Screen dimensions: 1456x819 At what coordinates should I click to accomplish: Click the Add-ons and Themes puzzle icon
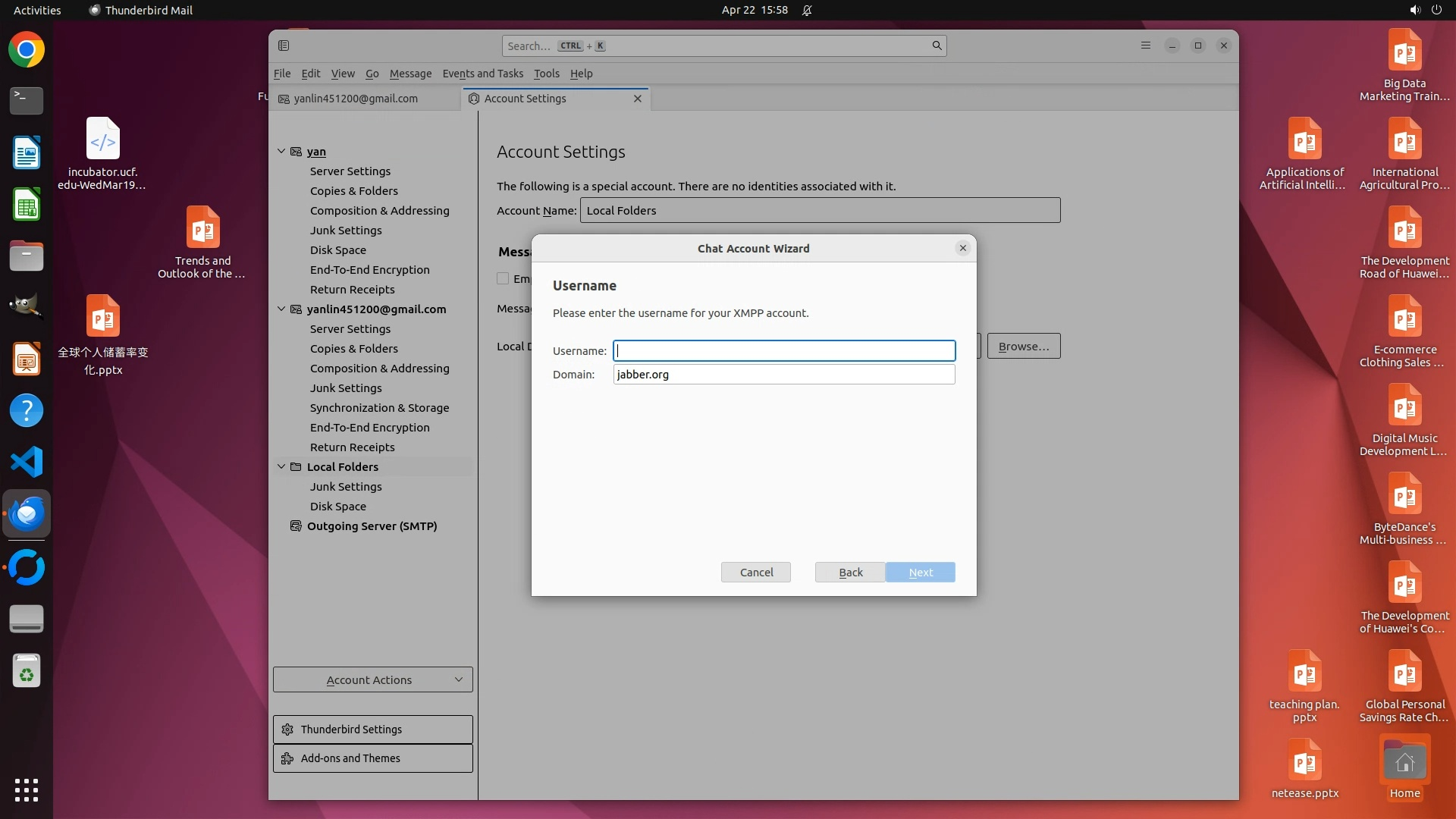[287, 758]
